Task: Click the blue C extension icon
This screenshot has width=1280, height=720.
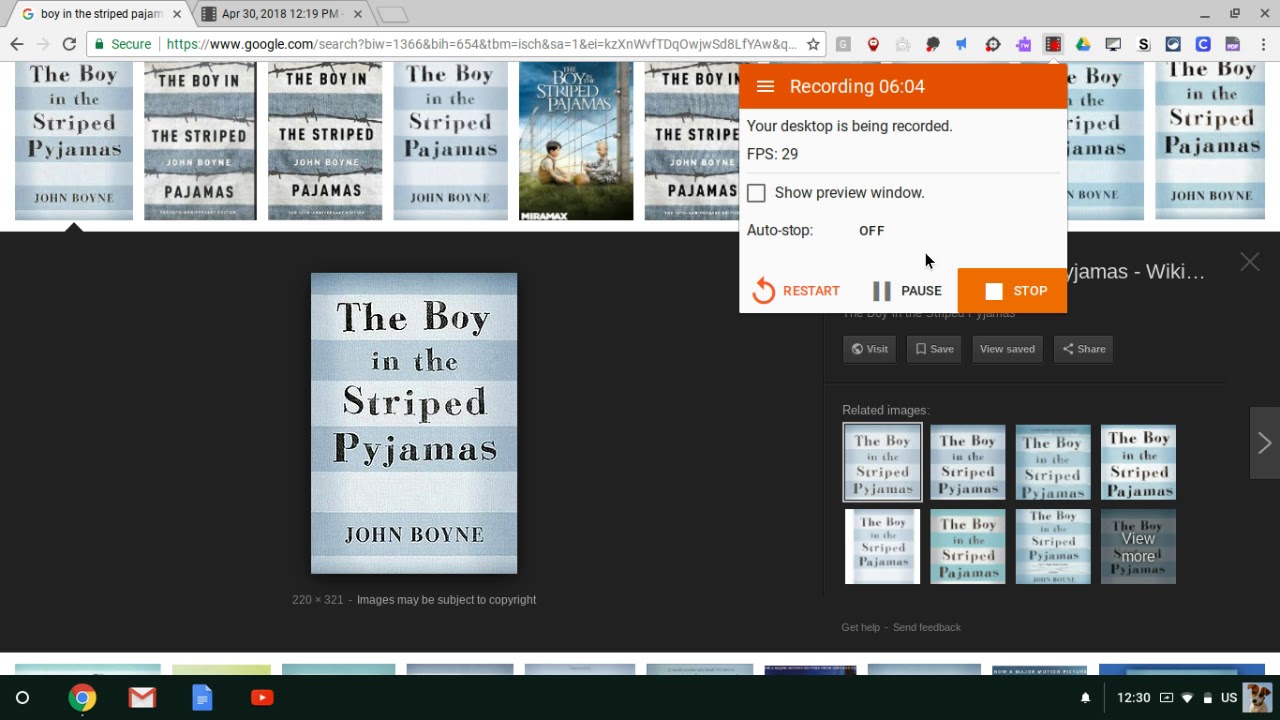Action: point(1203,44)
